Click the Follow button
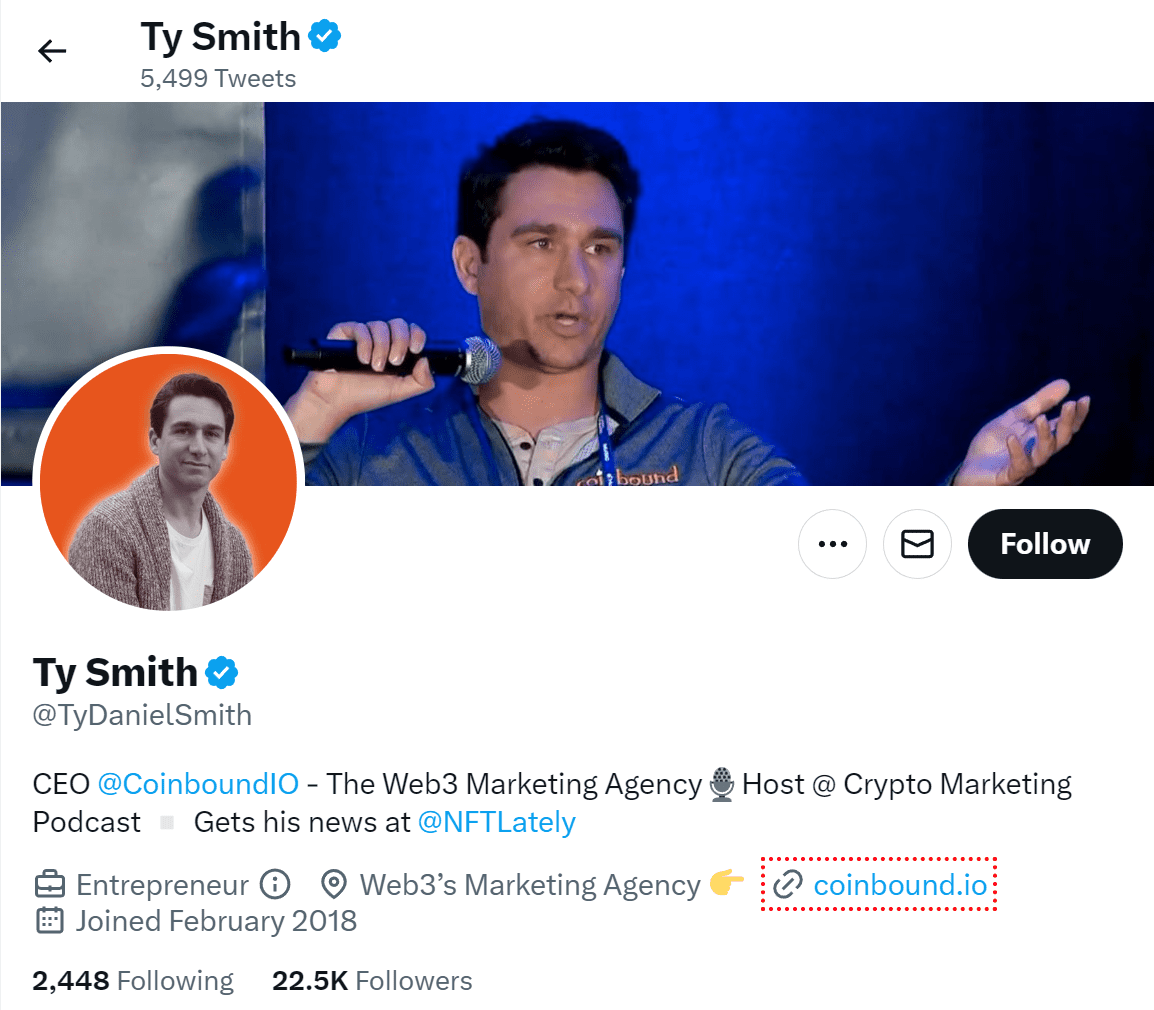This screenshot has height=1010, width=1154. point(1044,544)
